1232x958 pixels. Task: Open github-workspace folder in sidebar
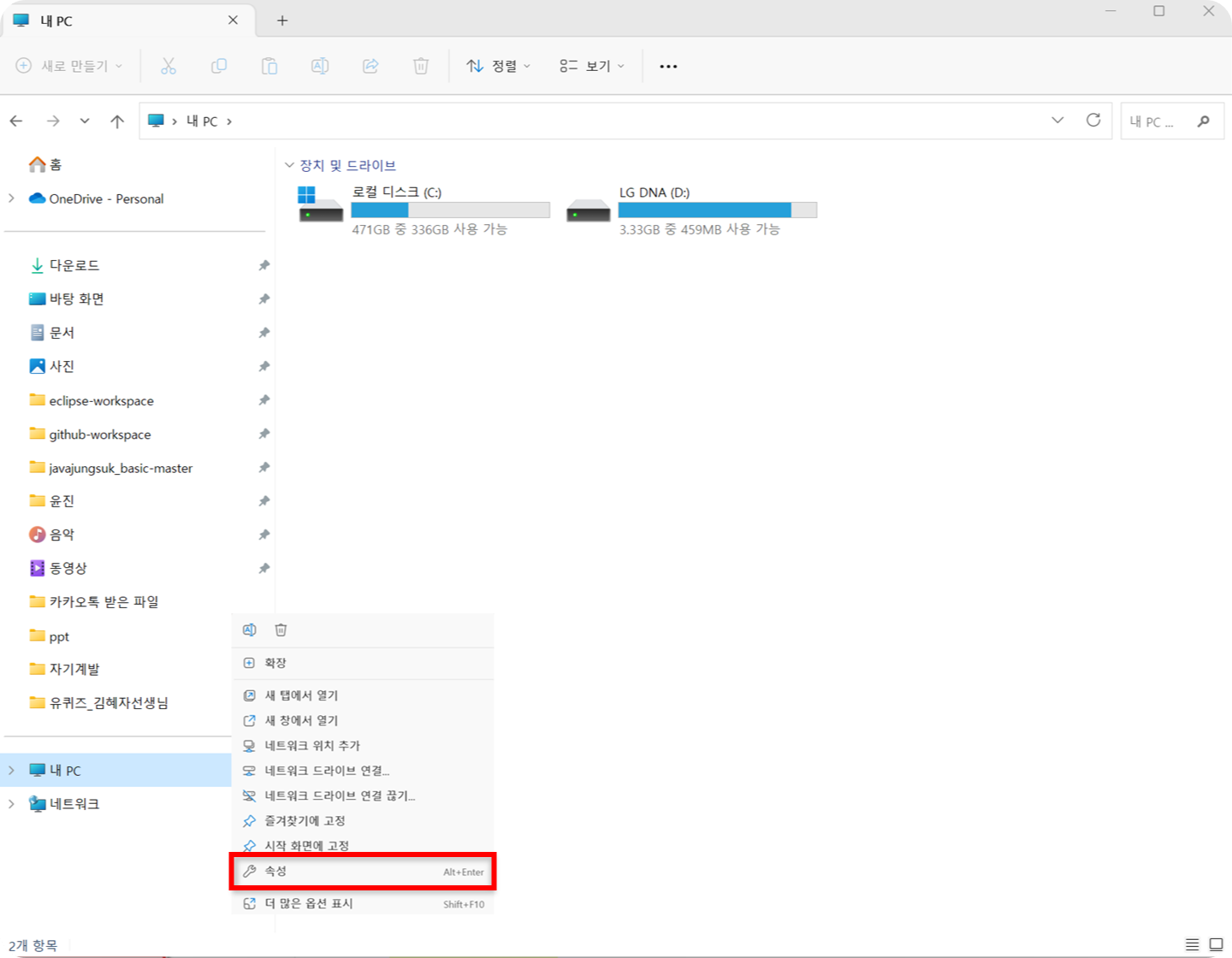90,434
